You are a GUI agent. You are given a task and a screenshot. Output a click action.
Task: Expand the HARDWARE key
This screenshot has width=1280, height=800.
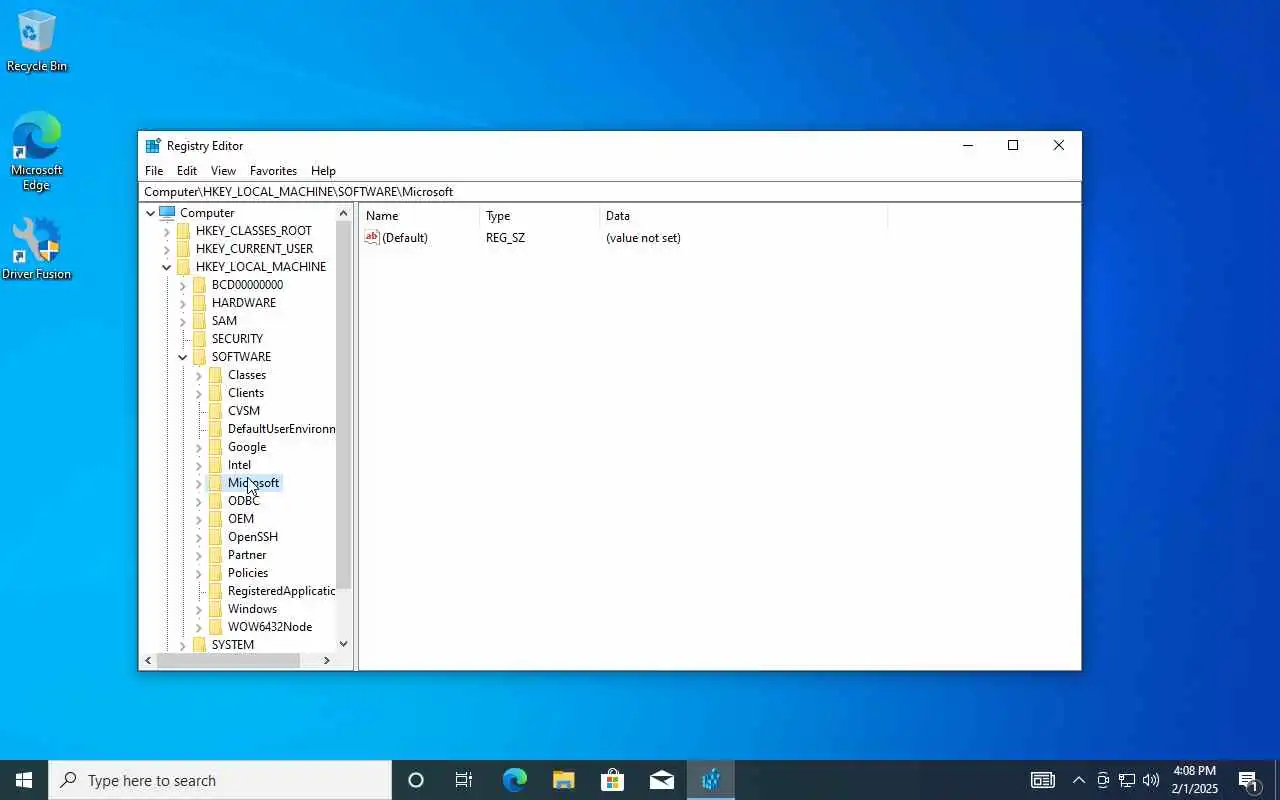pyautogui.click(x=183, y=303)
